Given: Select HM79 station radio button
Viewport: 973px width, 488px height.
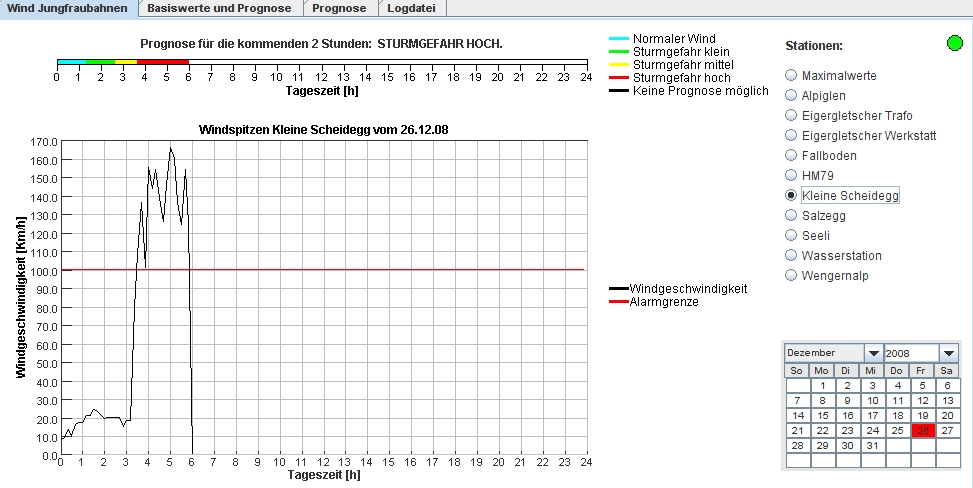Looking at the screenshot, I should 792,175.
